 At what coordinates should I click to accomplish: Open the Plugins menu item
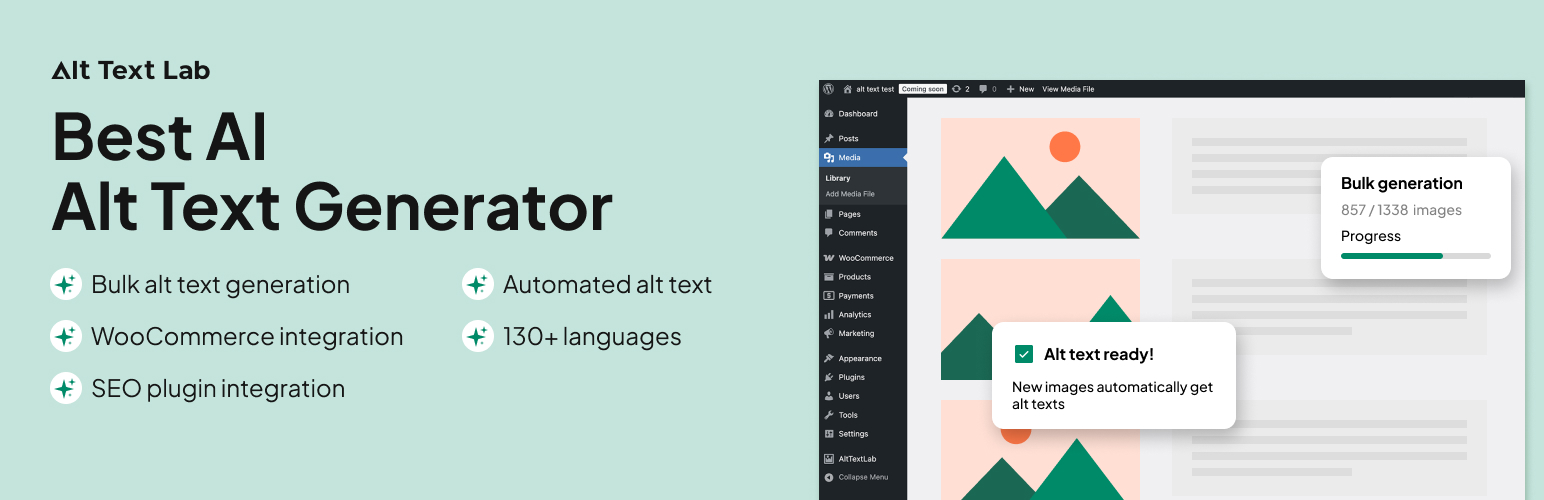[x=863, y=377]
